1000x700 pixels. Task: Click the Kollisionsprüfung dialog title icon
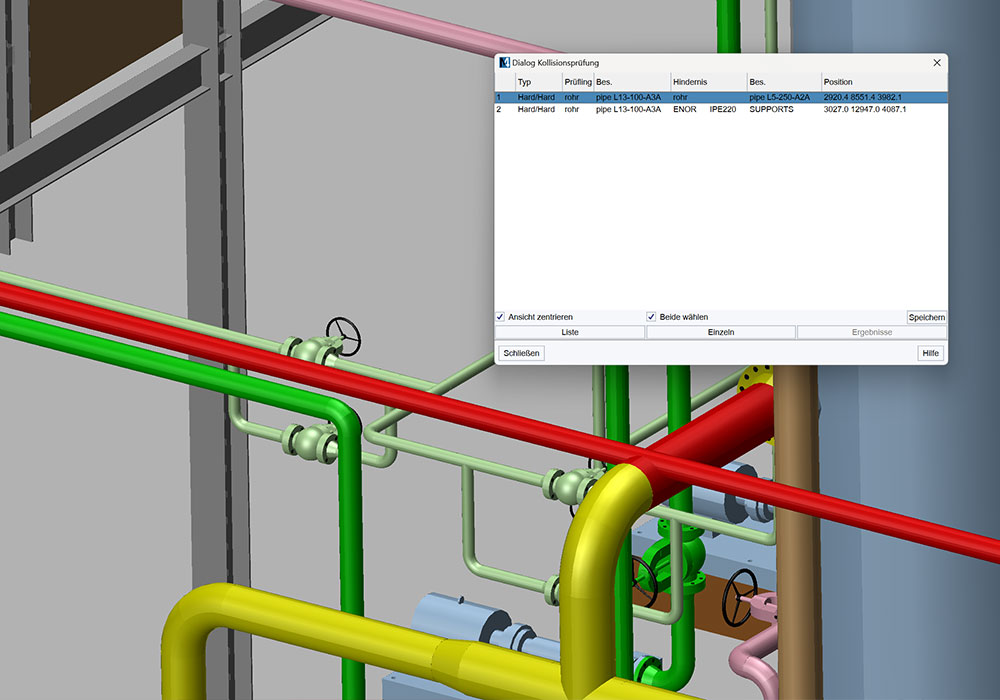504,63
